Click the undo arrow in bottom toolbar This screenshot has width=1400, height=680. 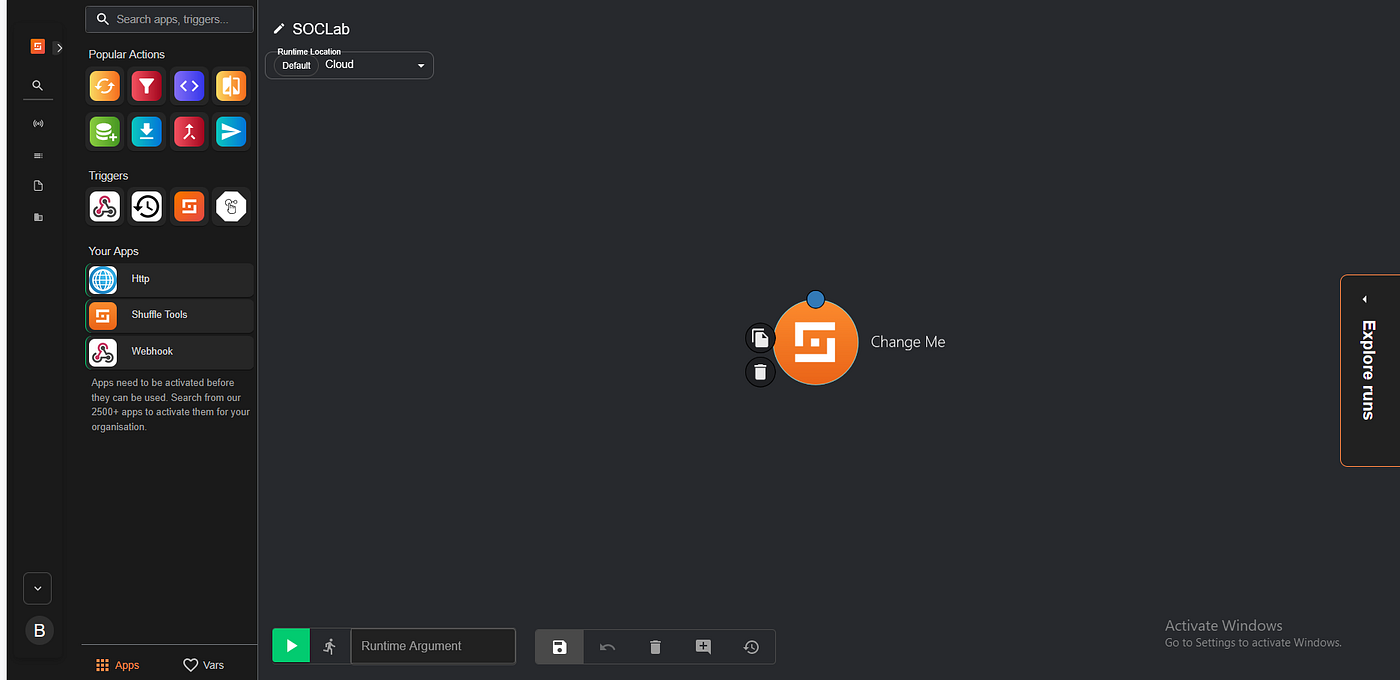tap(607, 647)
